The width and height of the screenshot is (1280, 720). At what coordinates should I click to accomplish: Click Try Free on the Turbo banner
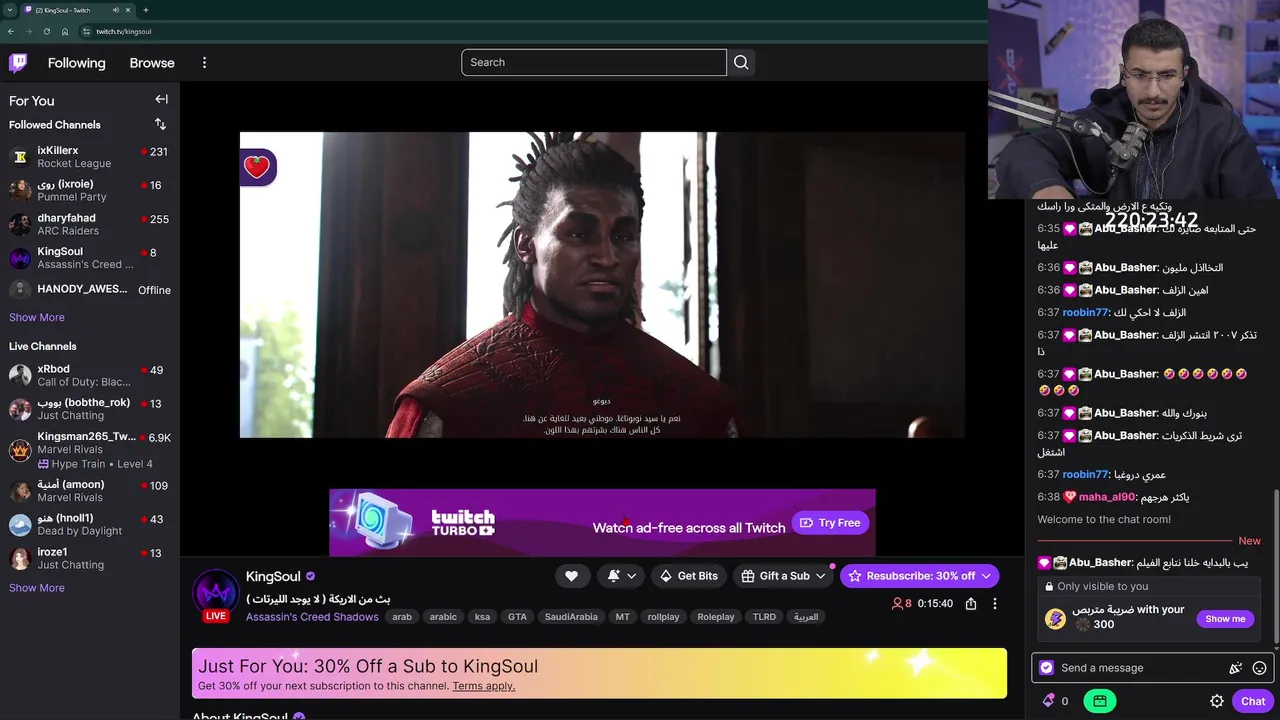pos(830,523)
